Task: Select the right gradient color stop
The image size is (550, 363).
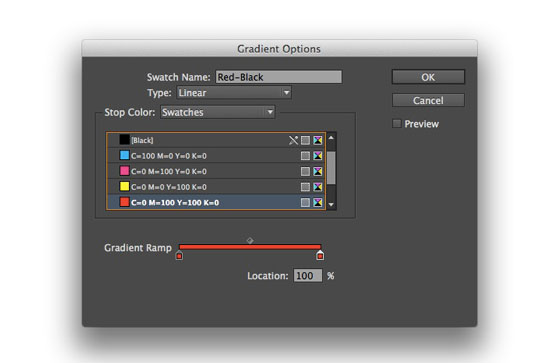Action: pyautogui.click(x=320, y=255)
